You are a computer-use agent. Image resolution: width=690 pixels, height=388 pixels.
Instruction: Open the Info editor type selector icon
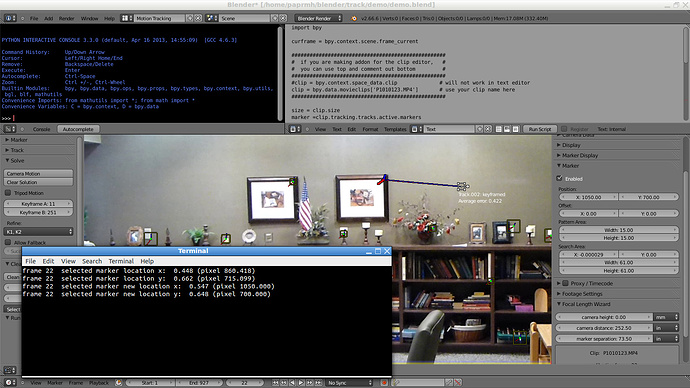click(x=10, y=18)
